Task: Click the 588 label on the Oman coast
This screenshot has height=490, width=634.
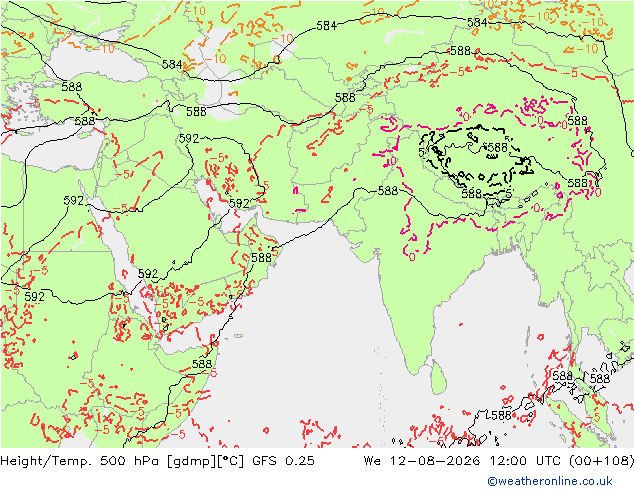Action: [x=261, y=258]
